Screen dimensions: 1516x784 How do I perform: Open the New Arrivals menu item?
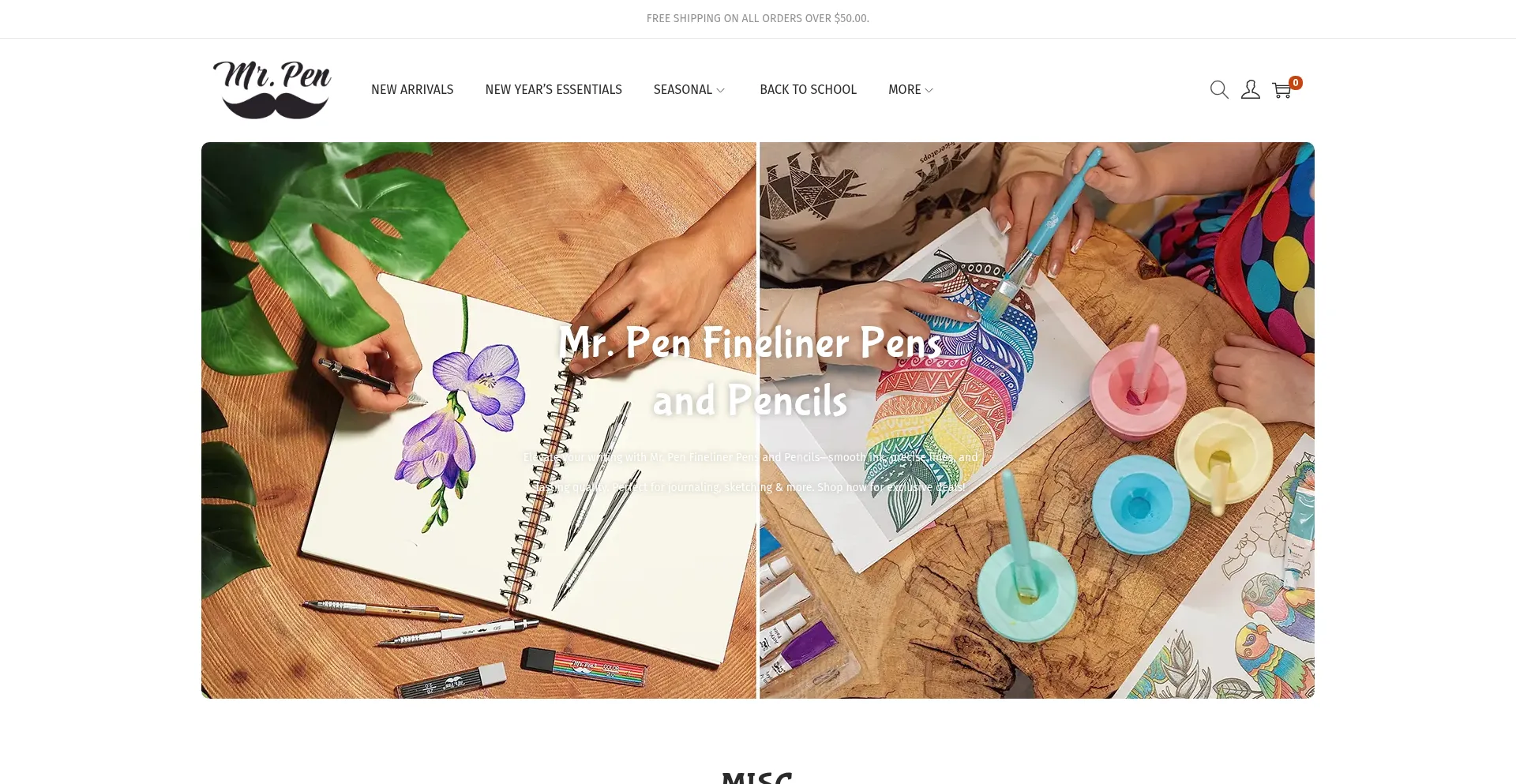pyautogui.click(x=412, y=90)
